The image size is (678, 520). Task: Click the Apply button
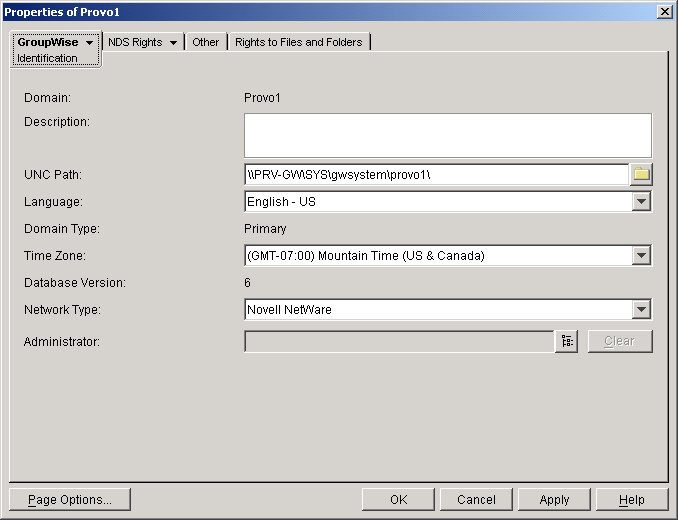(x=554, y=500)
